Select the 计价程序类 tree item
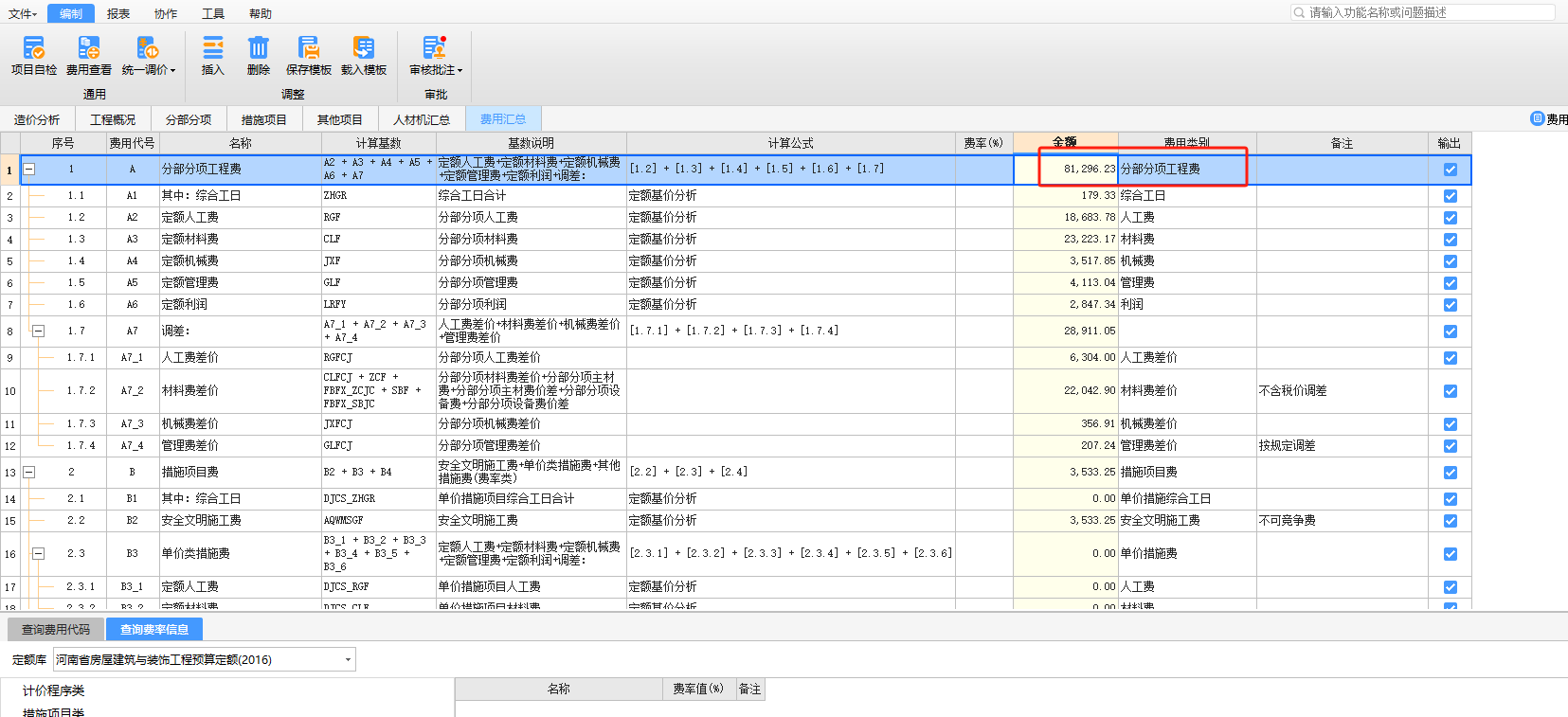Viewport: 1568px width, 717px height. click(53, 690)
